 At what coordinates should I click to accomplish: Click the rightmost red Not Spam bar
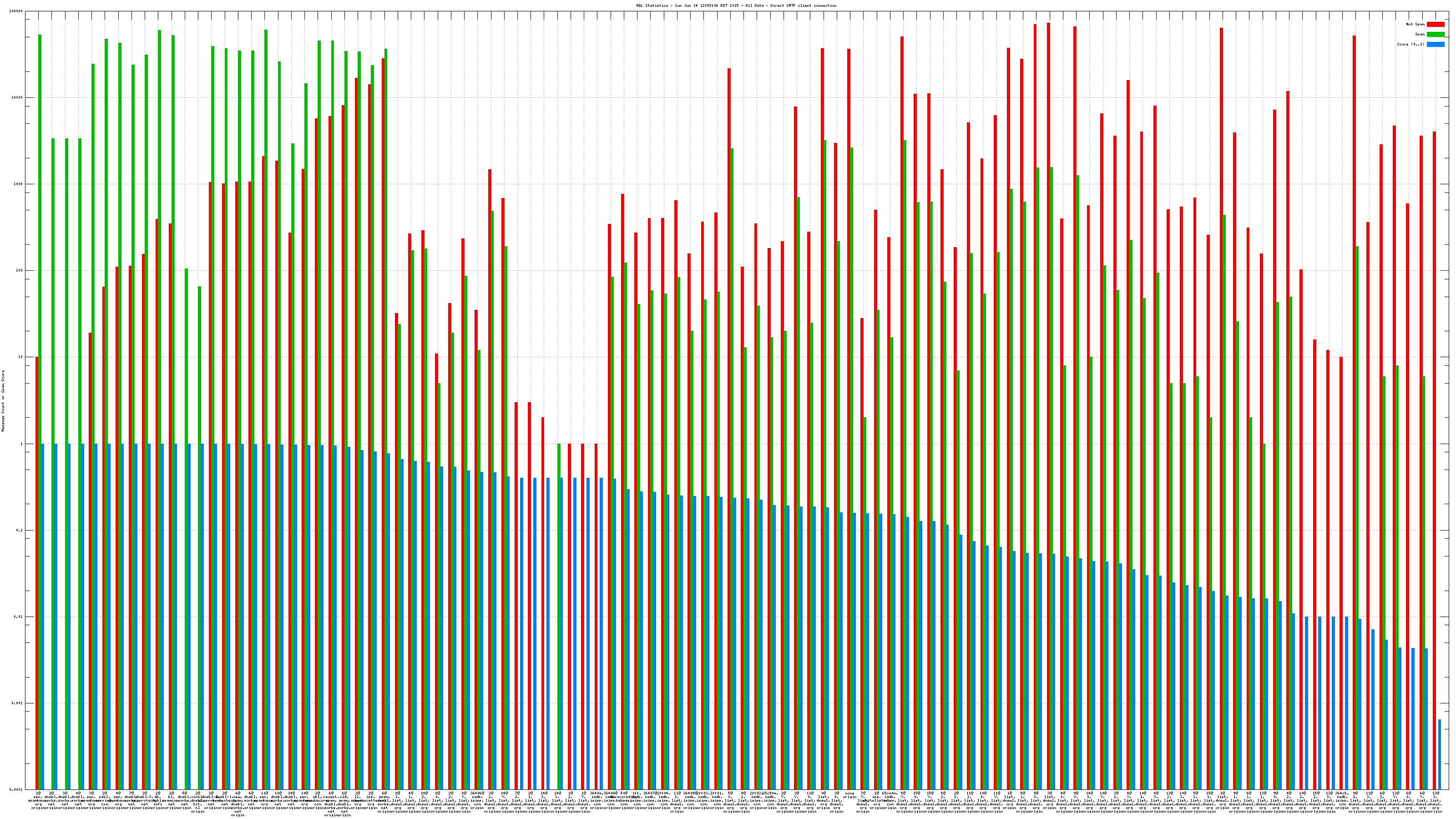click(x=1434, y=452)
